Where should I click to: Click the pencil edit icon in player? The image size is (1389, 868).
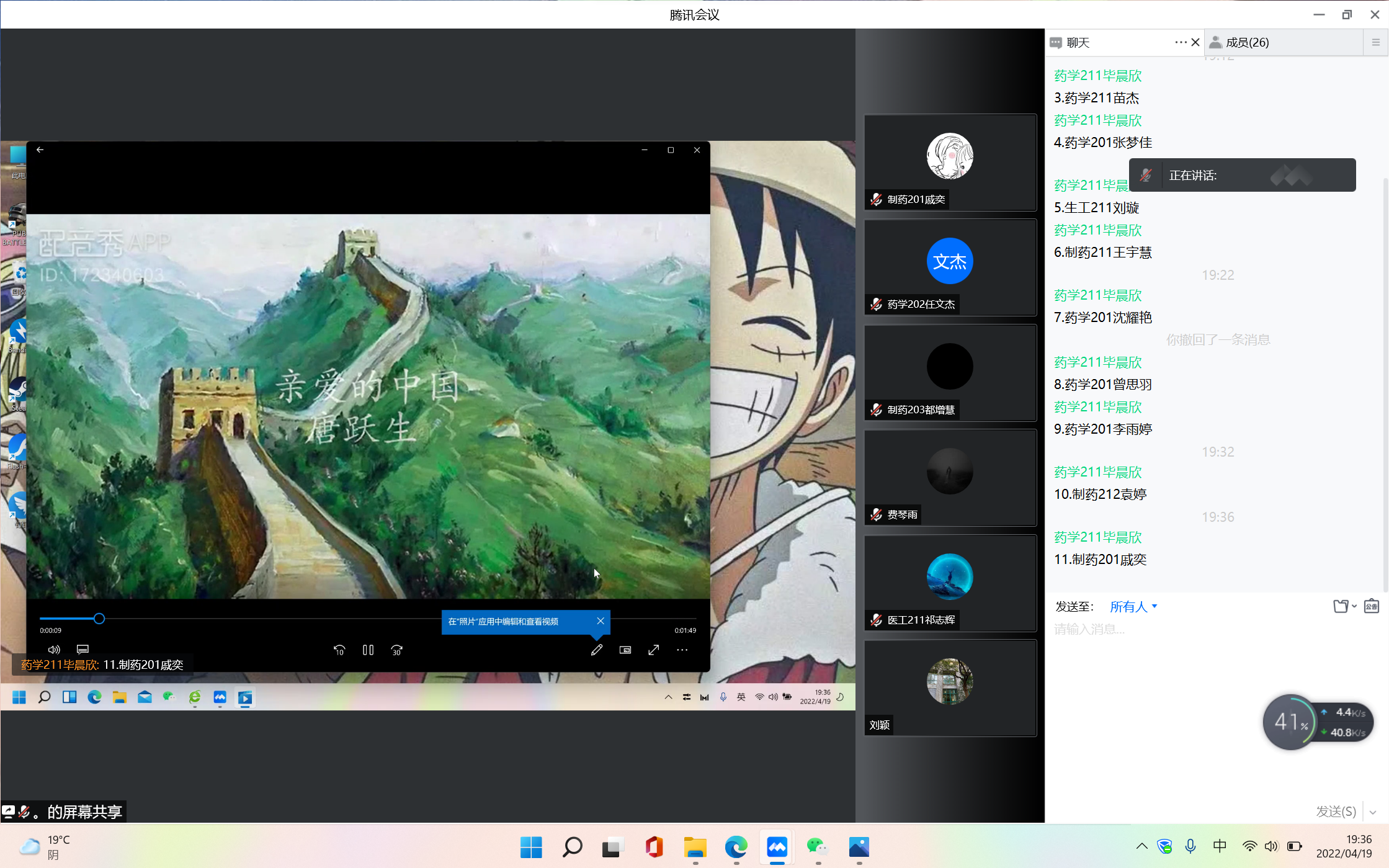tap(596, 650)
